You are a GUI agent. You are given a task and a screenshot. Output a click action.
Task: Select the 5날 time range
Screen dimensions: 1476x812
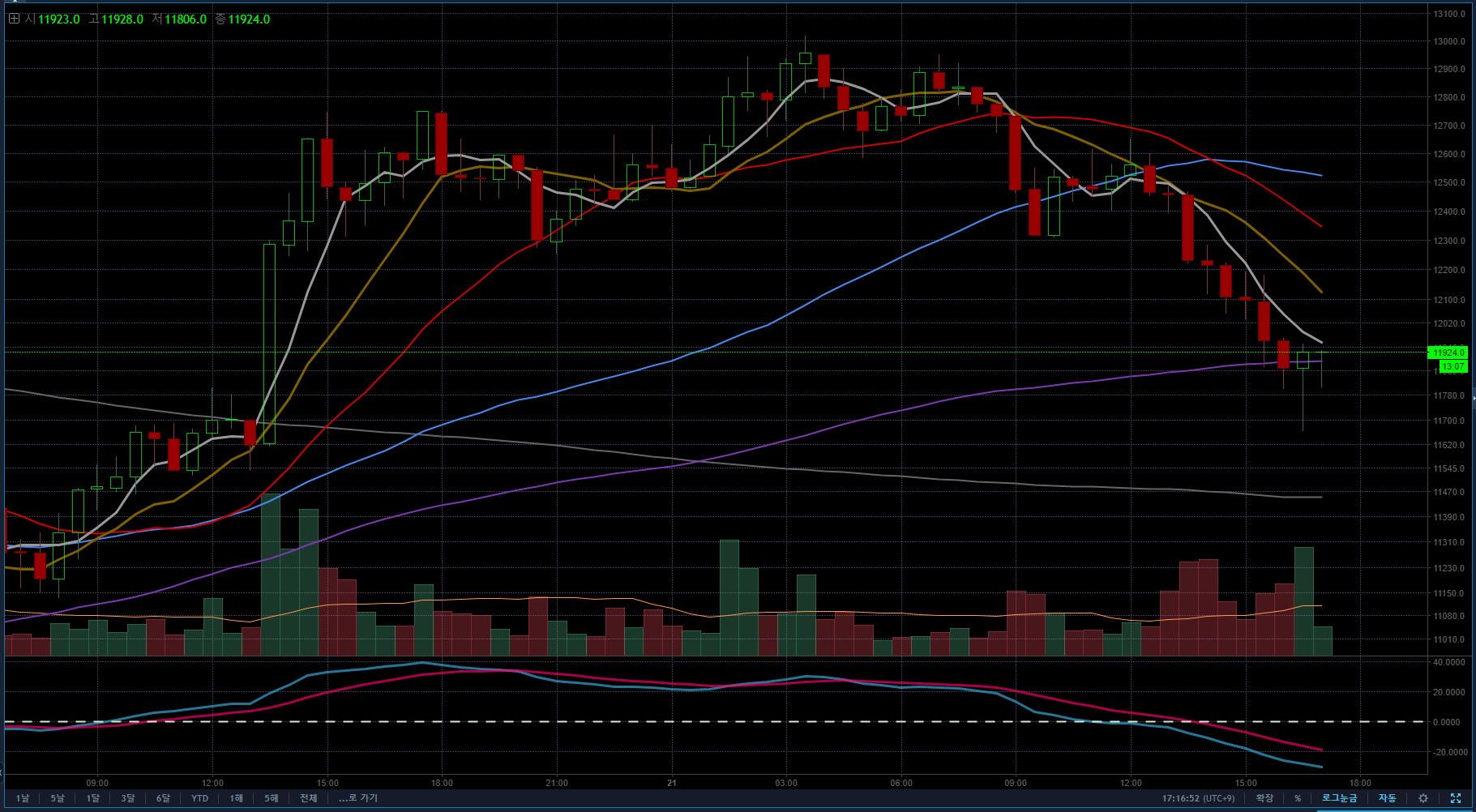tap(58, 798)
